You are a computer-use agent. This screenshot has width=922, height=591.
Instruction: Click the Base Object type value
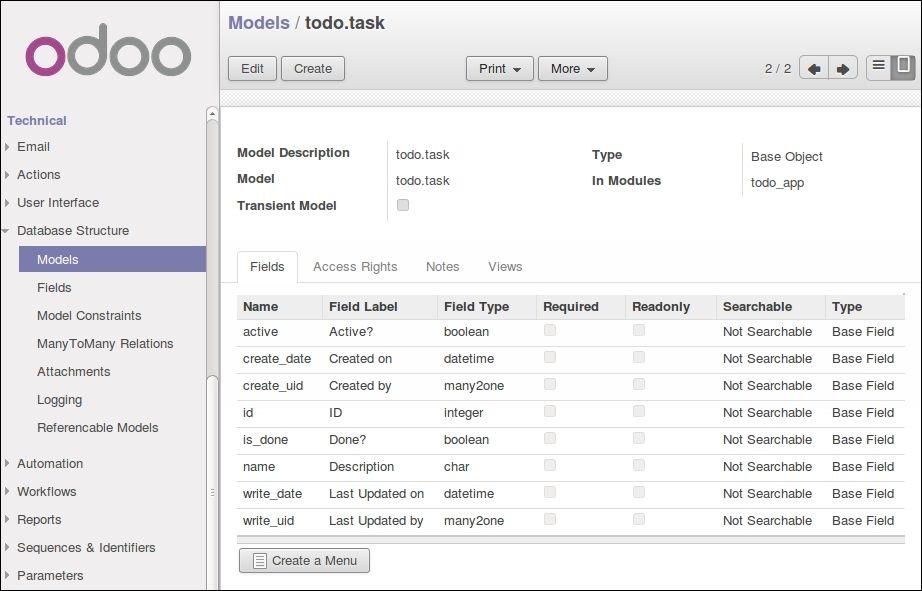click(787, 157)
